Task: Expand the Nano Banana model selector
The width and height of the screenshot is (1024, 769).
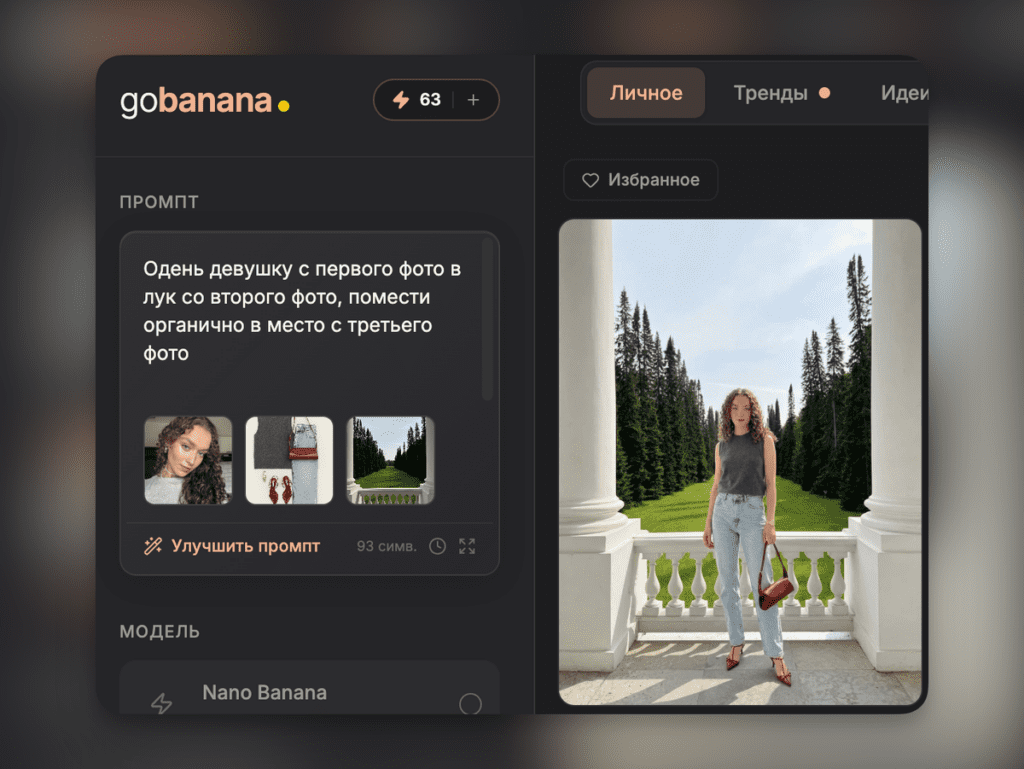Action: [309, 692]
